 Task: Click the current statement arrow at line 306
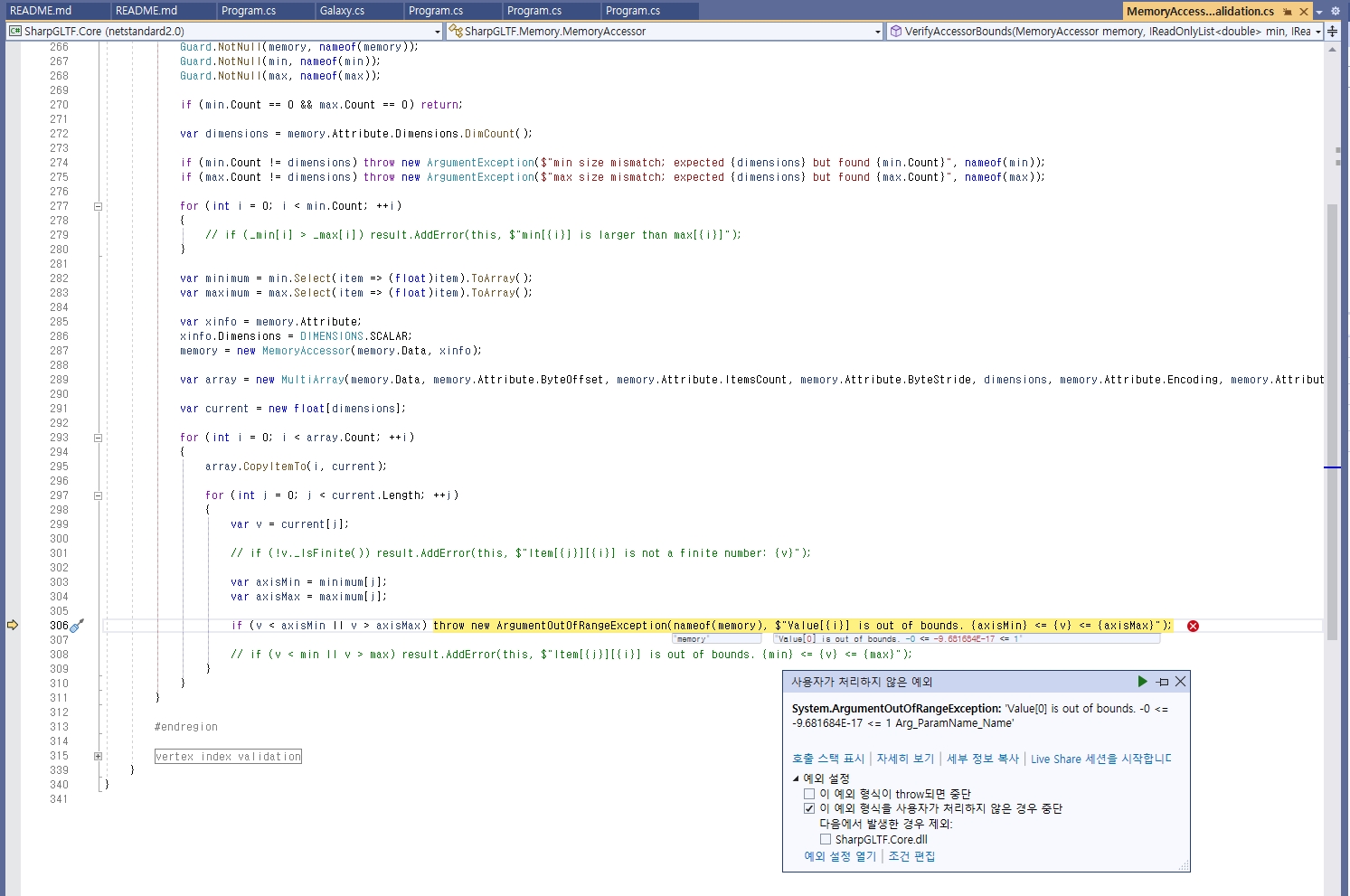pos(13,625)
